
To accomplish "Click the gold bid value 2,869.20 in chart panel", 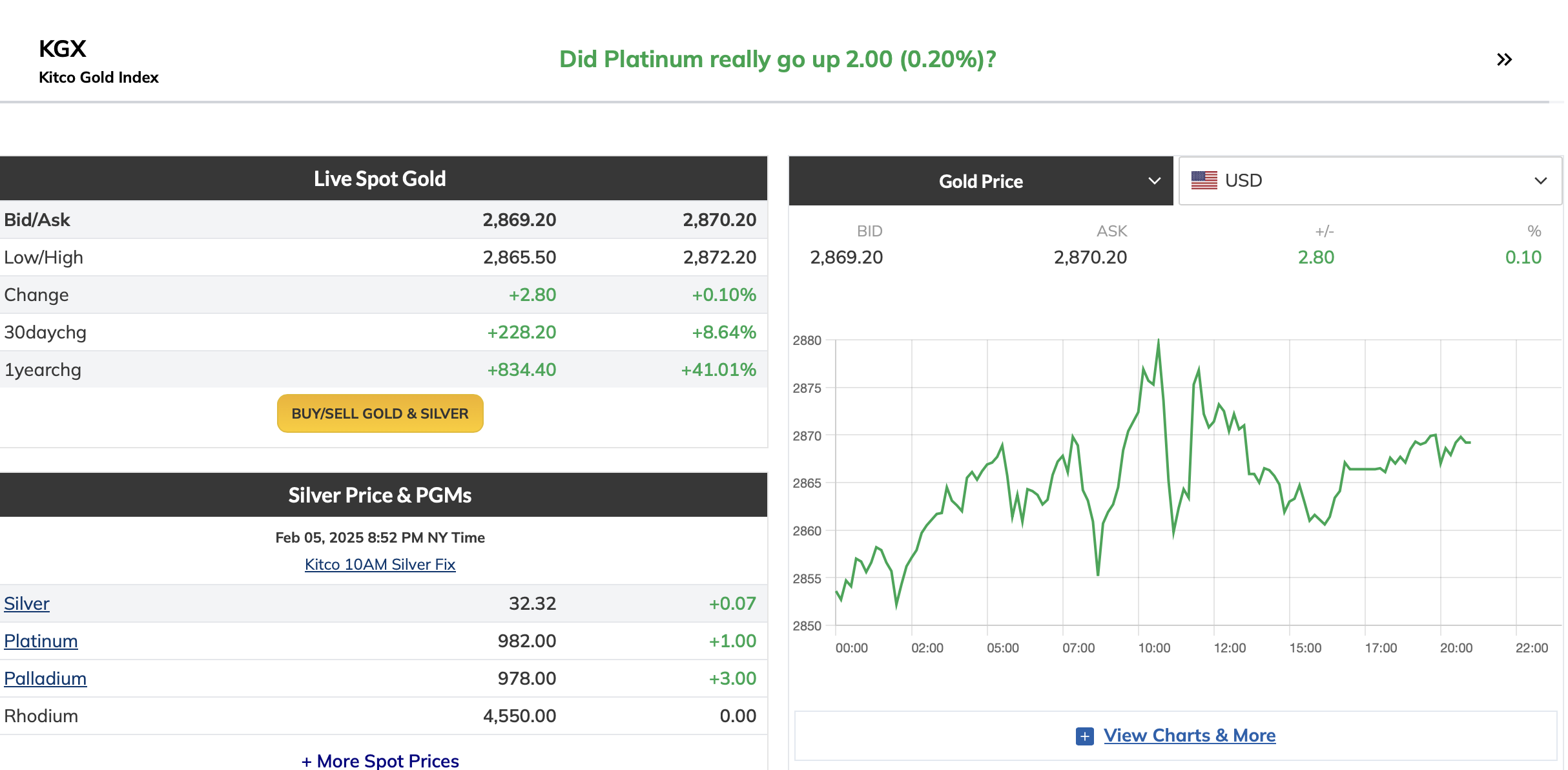I will pos(846,257).
